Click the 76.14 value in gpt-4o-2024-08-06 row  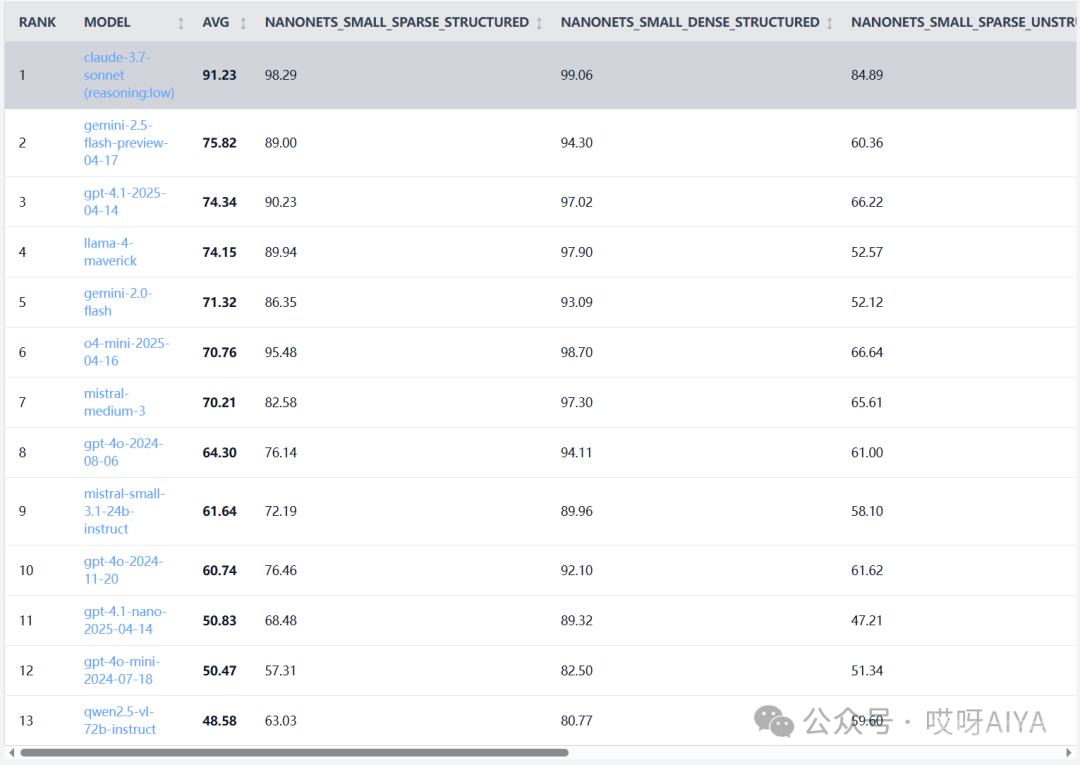click(281, 452)
